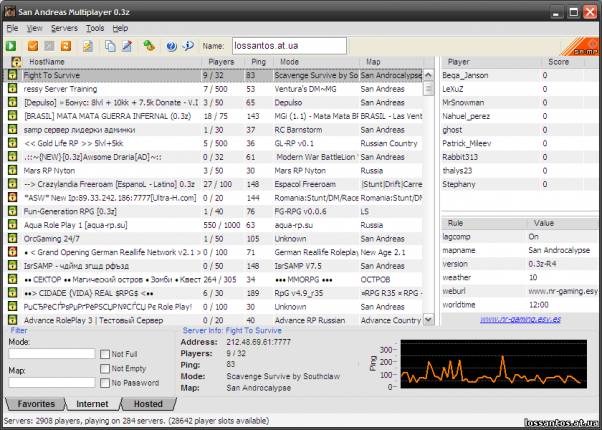This screenshot has height=430, width=602.
Task: Click the orange Refresh Server icon
Action: (x=66, y=46)
